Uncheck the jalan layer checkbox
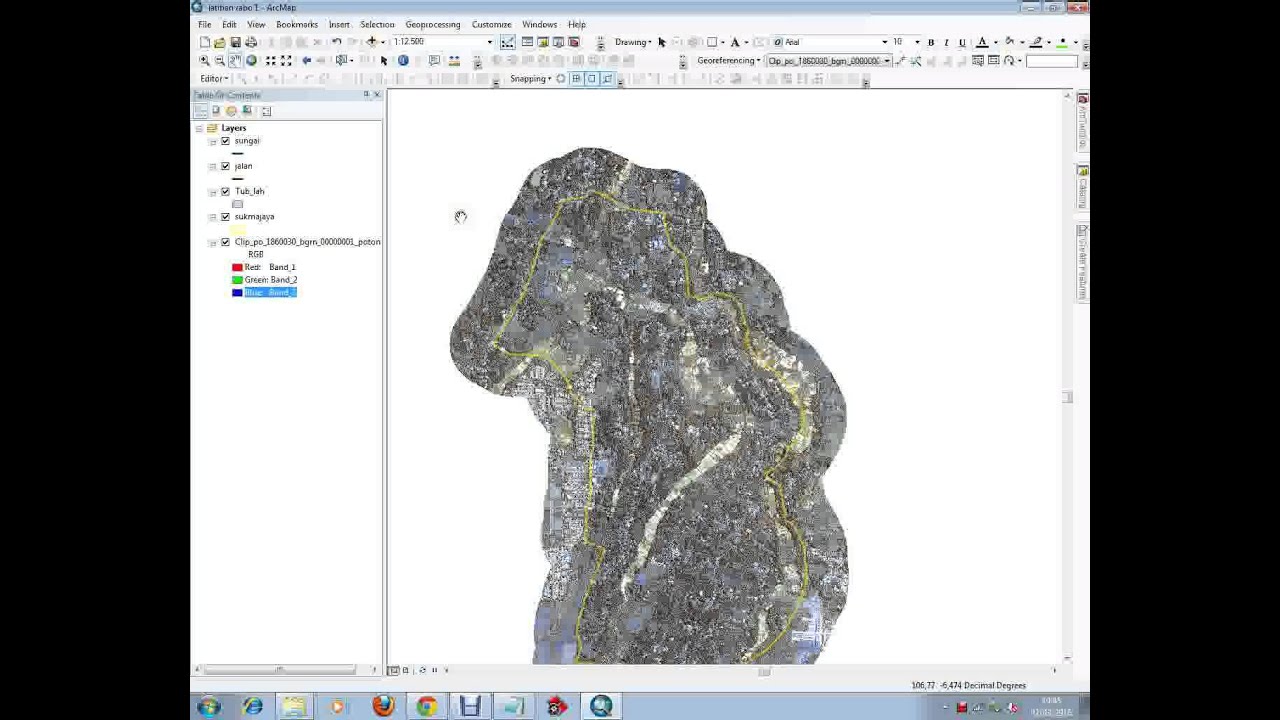Screen dimensions: 1280x720 point(225,166)
